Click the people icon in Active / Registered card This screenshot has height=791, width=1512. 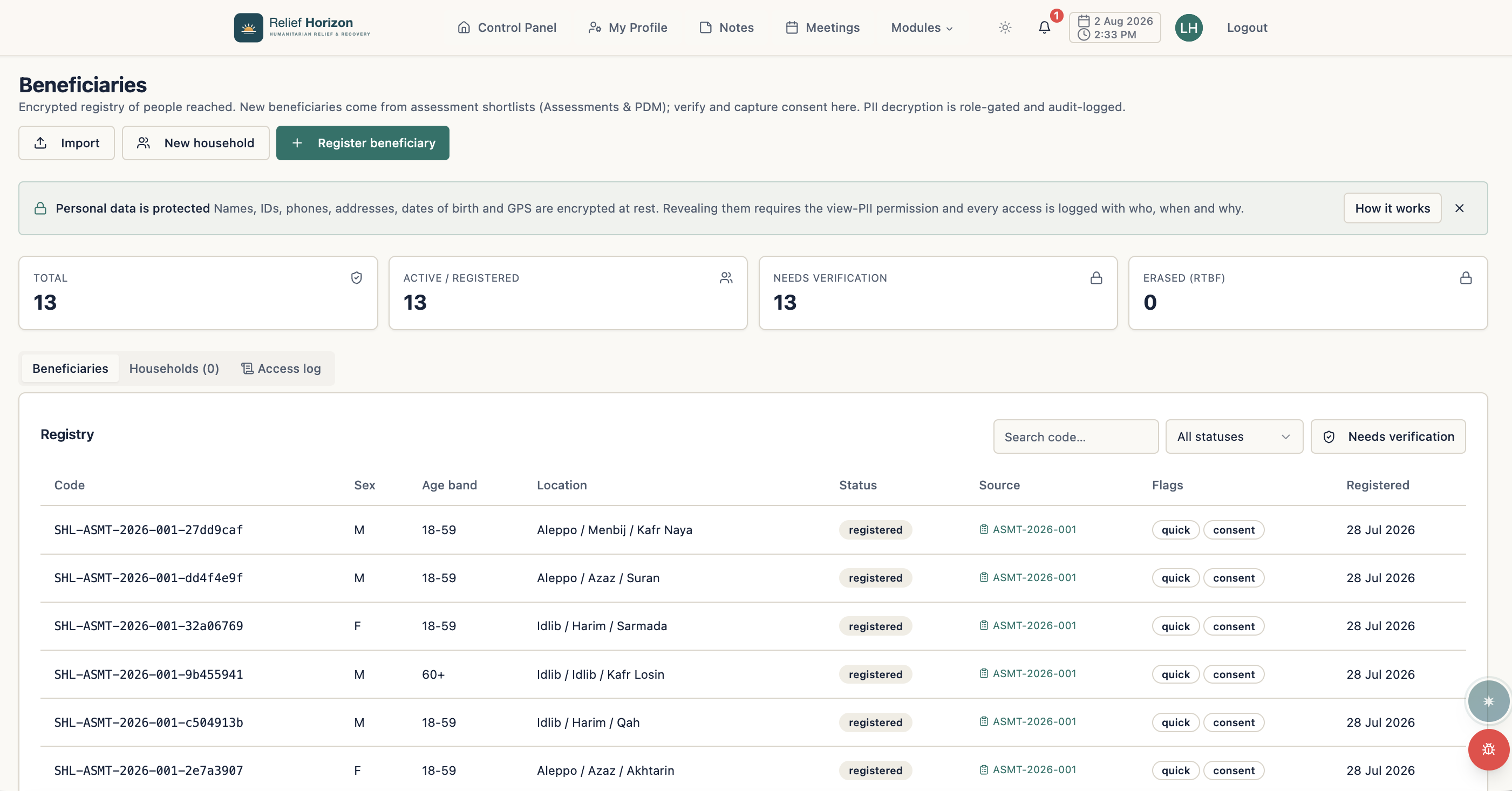[x=726, y=277]
